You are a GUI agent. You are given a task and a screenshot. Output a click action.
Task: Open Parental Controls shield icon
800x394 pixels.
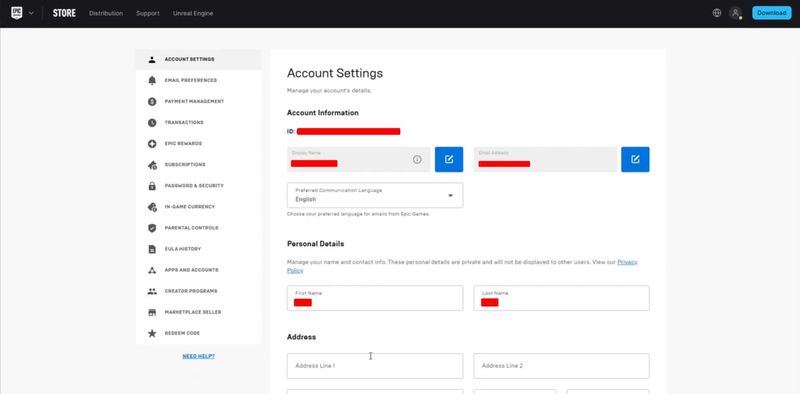pos(152,228)
